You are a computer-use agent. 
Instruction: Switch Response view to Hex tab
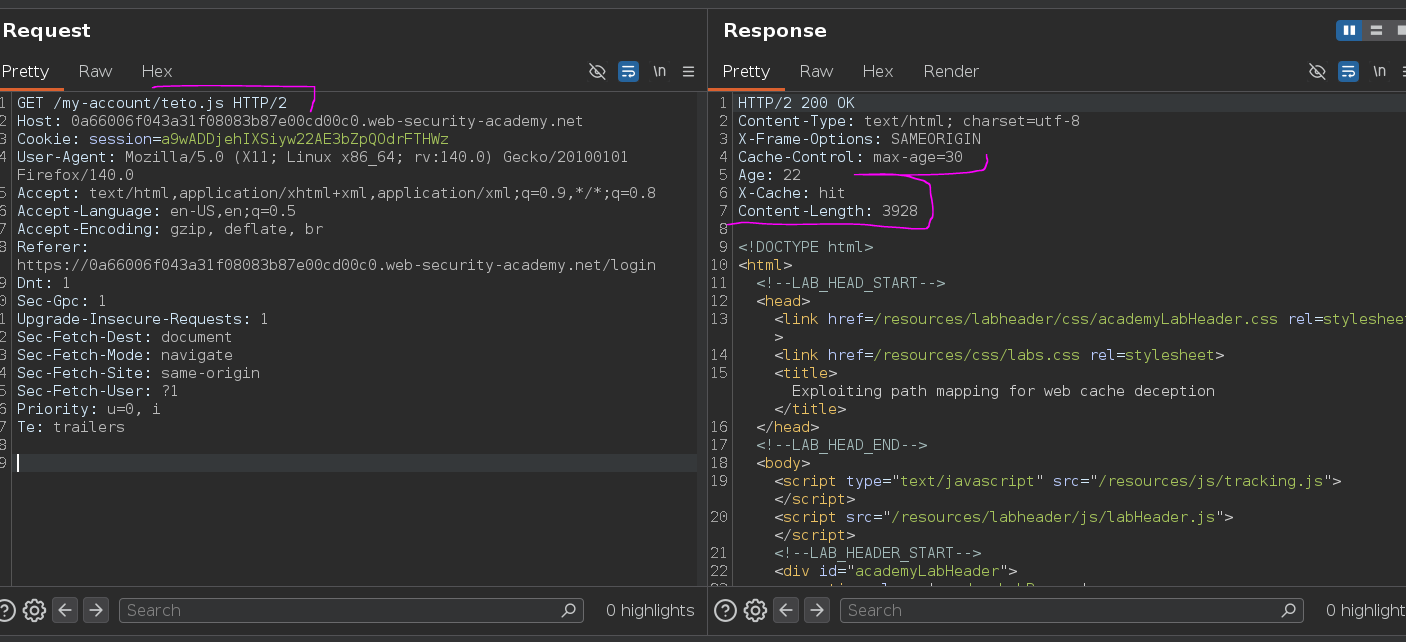[x=878, y=71]
